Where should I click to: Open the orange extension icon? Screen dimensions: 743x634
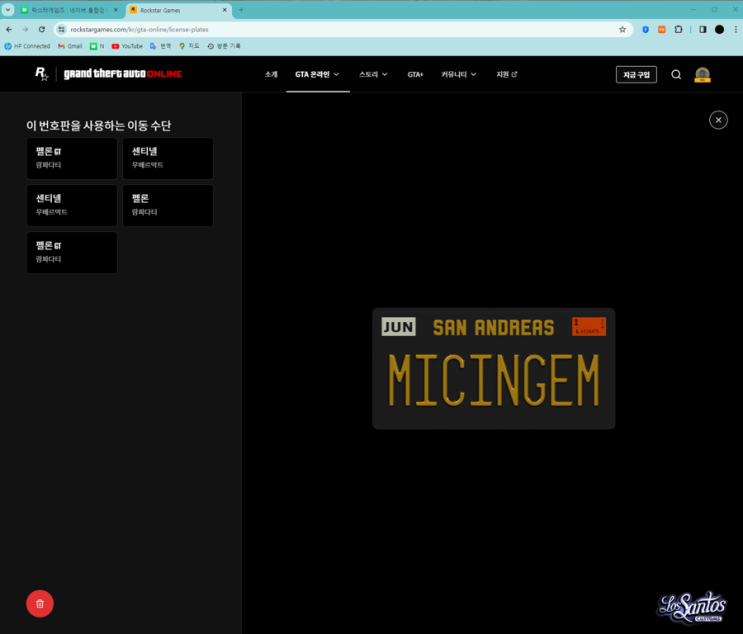[x=661, y=29]
